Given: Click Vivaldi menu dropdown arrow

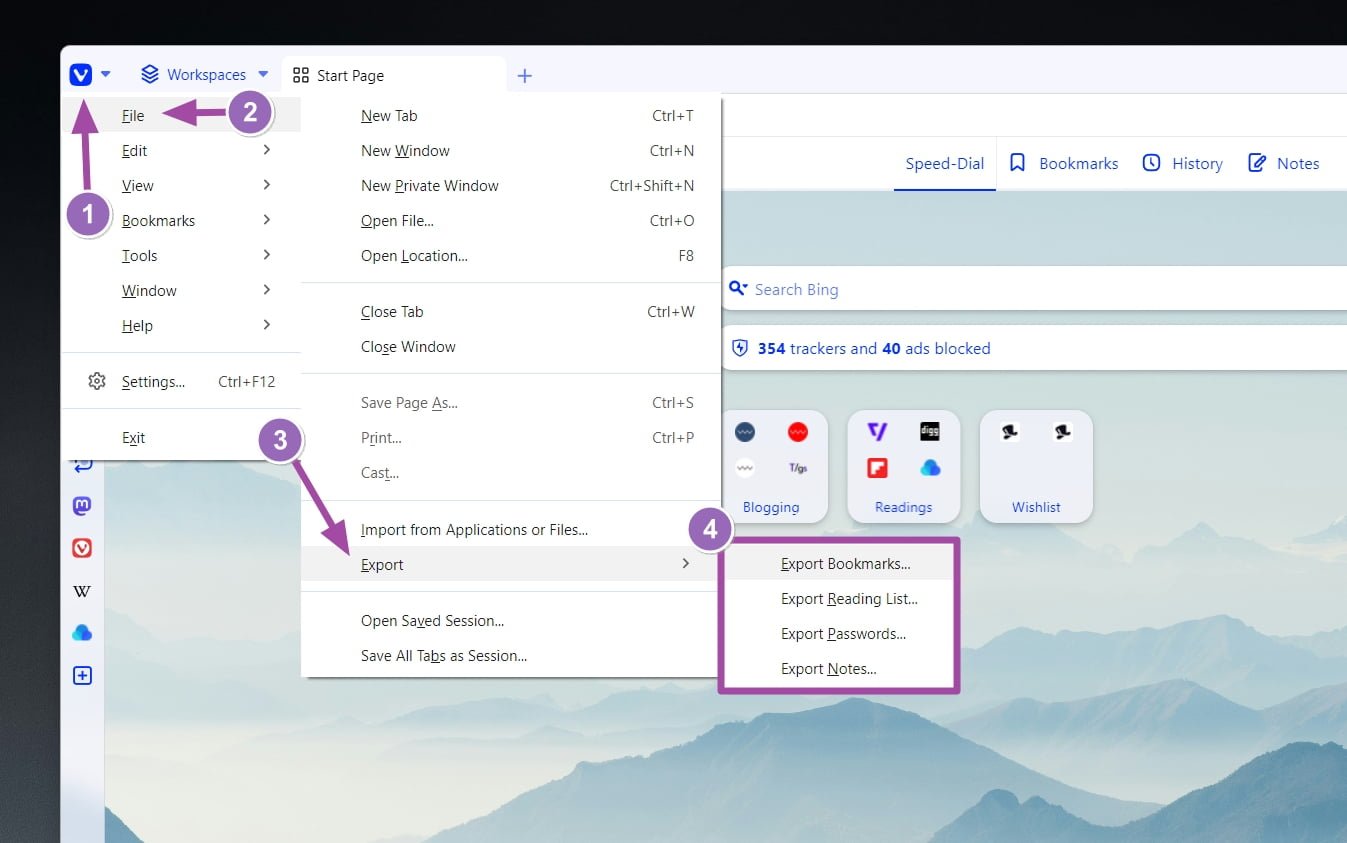Looking at the screenshot, I should 106,74.
